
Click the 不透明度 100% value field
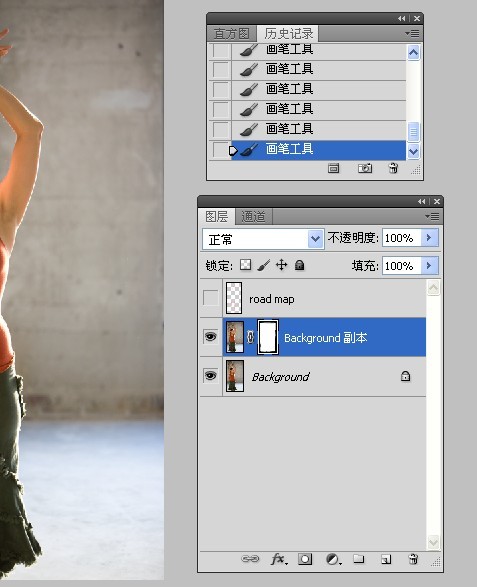tap(402, 238)
